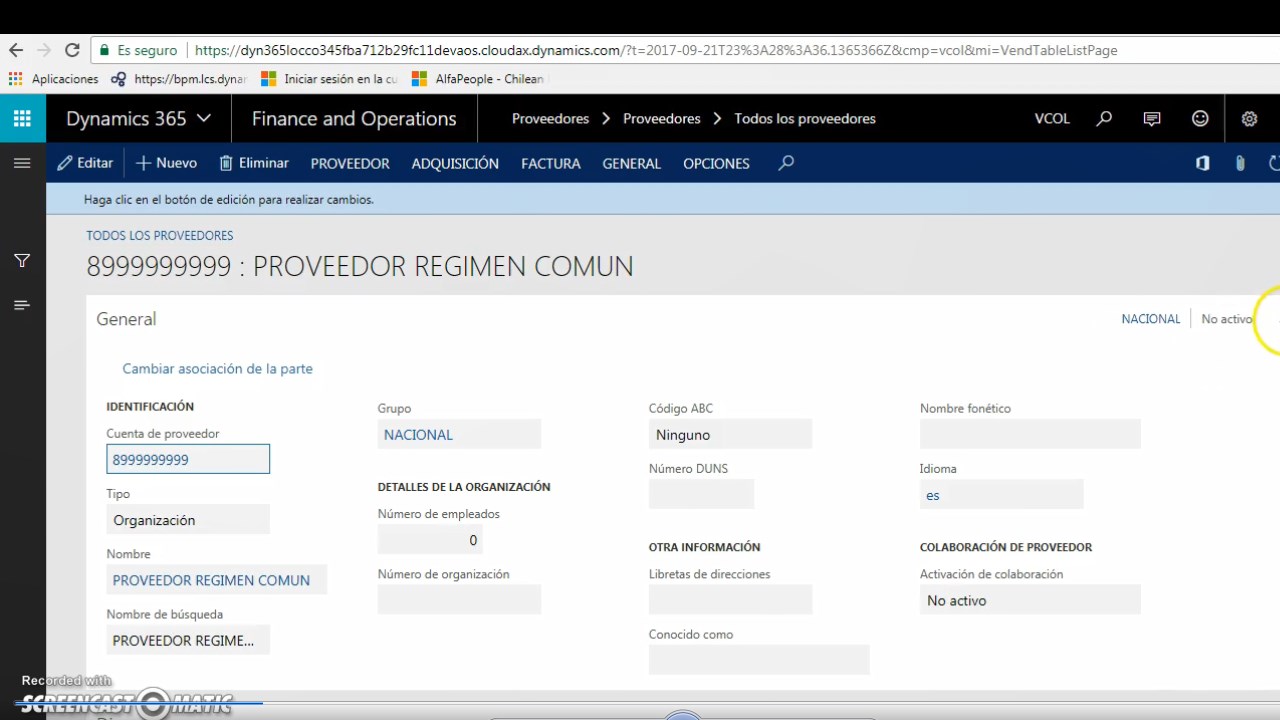
Task: Reload the page with browser refresh
Action: 72,50
